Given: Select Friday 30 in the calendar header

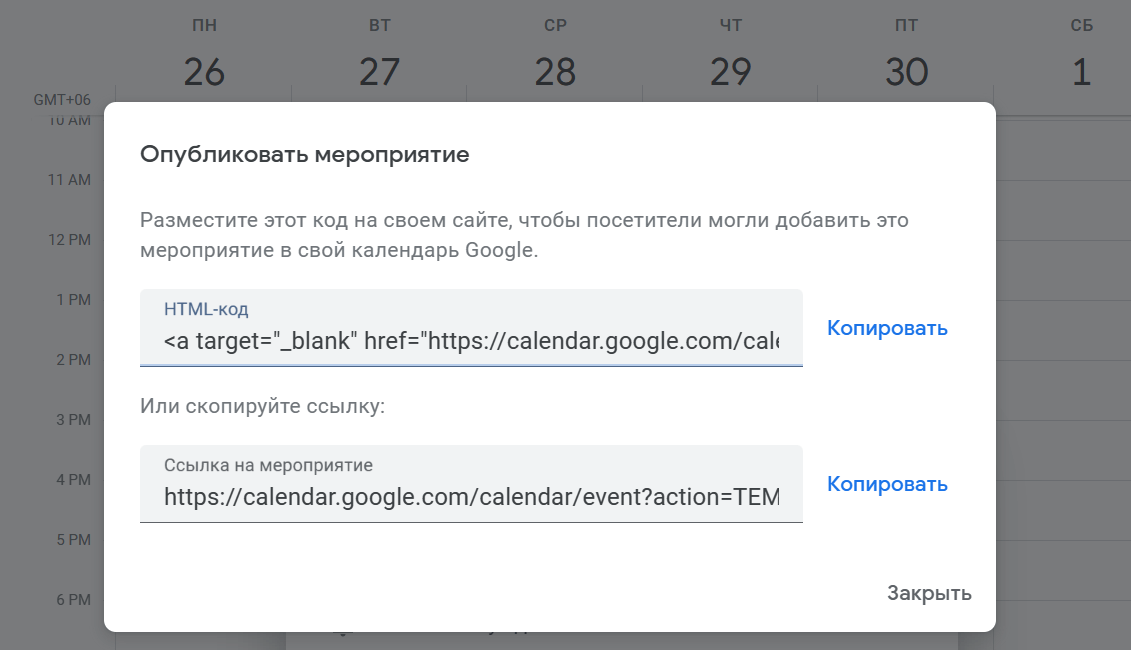Looking at the screenshot, I should pos(907,71).
